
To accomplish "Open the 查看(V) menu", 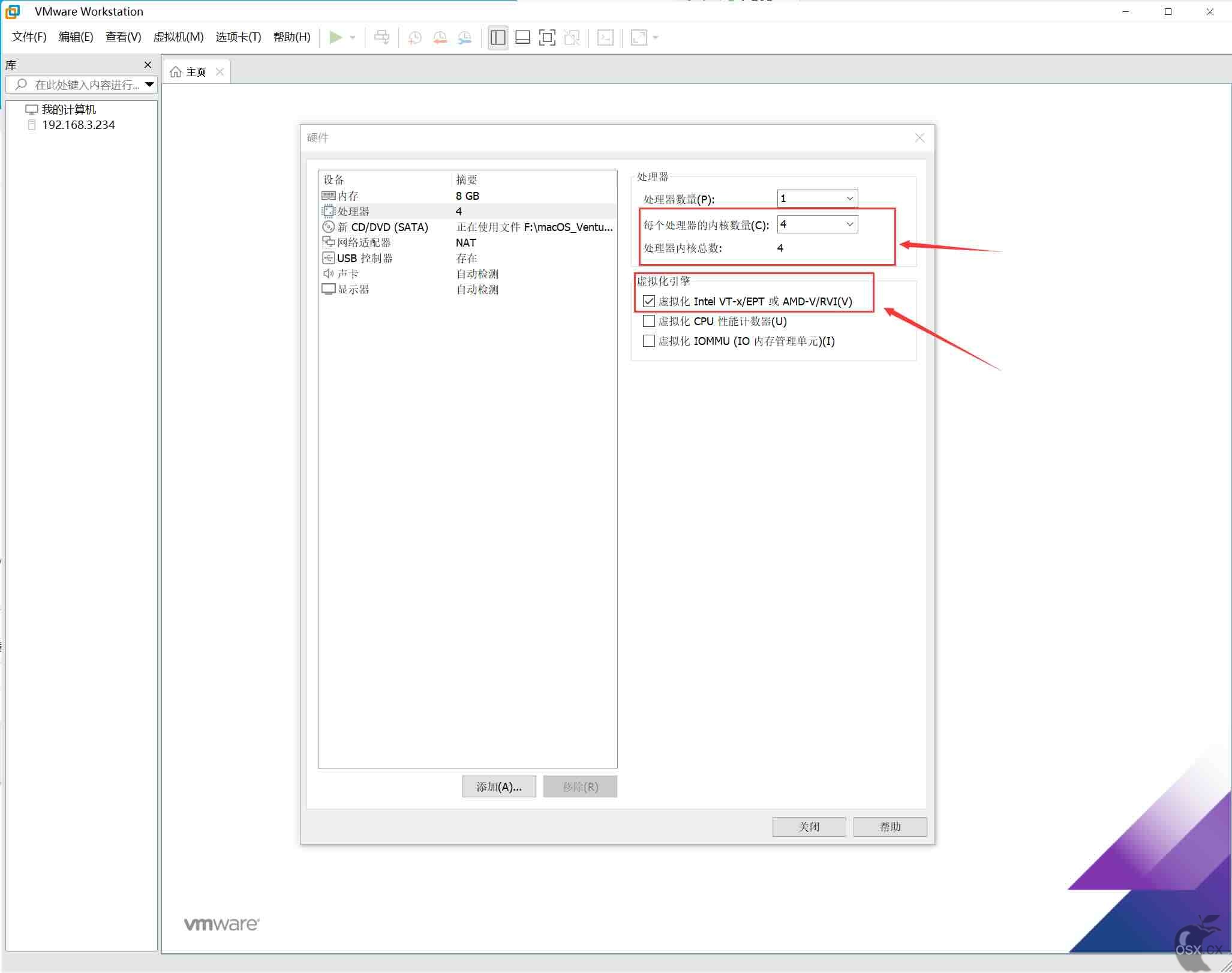I will [123, 37].
